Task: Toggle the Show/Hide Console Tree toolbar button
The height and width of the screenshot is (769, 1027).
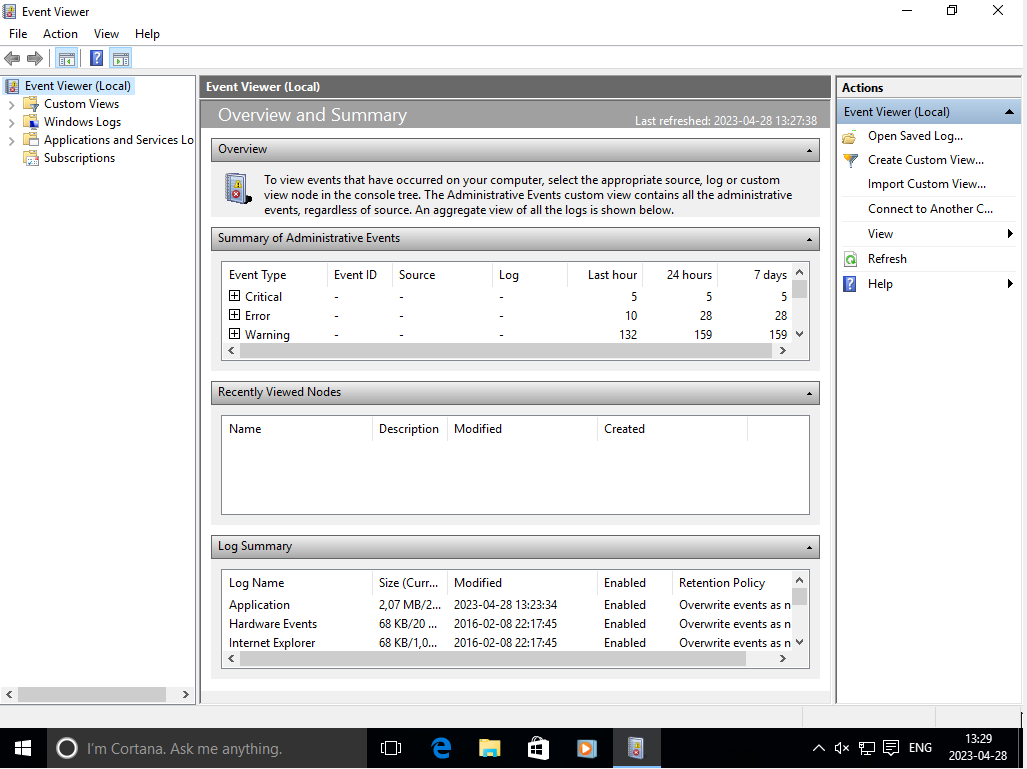Action: (x=66, y=59)
